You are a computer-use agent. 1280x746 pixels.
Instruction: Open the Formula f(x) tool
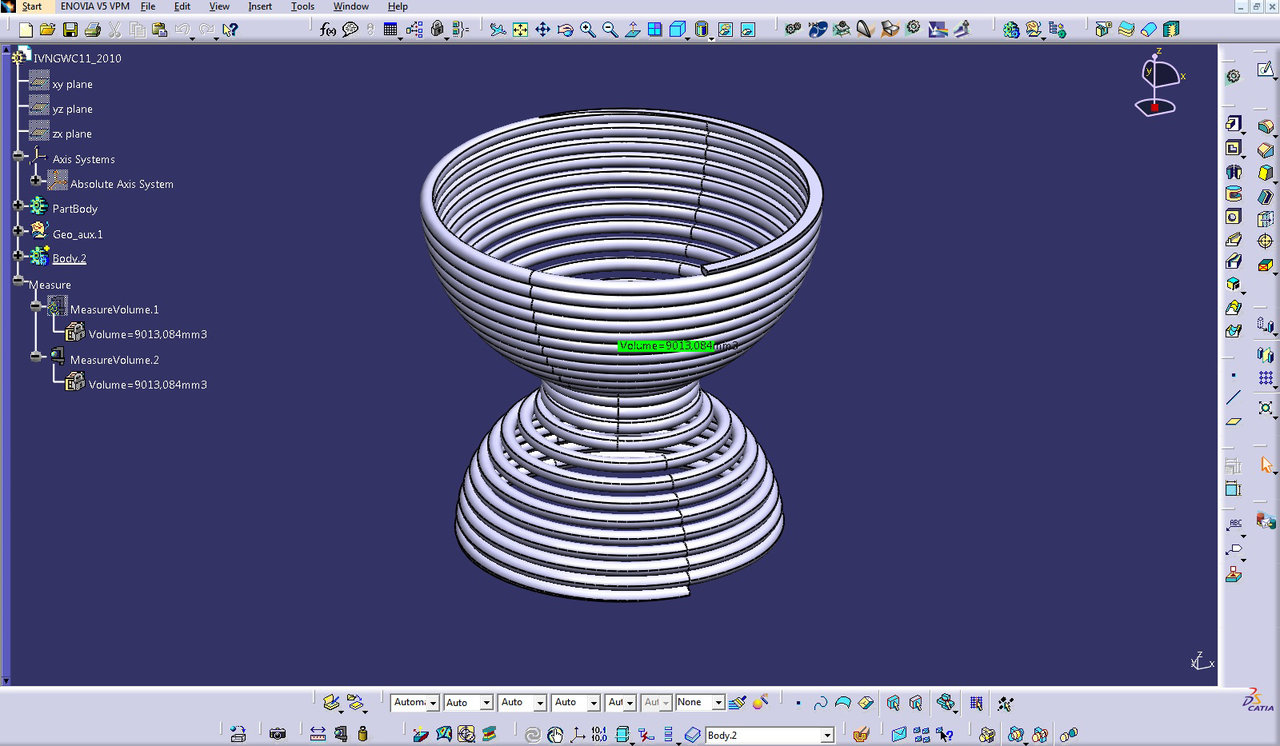click(x=328, y=30)
